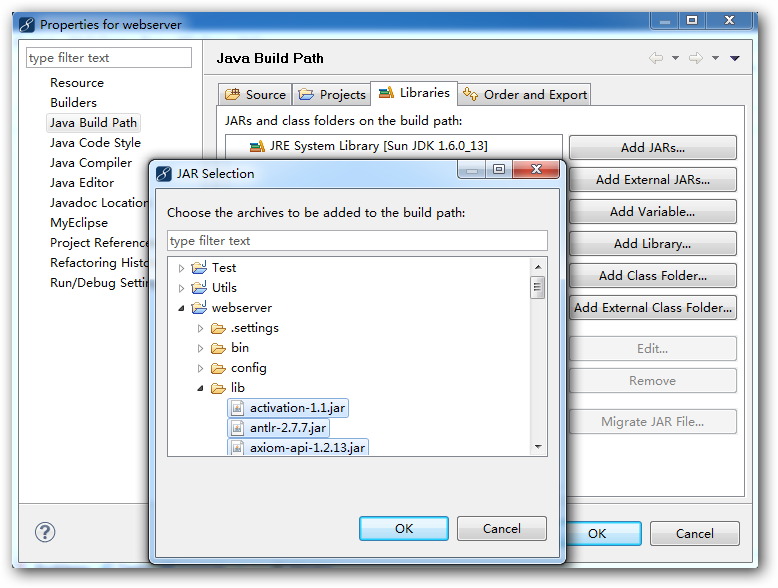Viewport: 778px width, 588px height.
Task: Expand the bin folder node
Action: [200, 348]
